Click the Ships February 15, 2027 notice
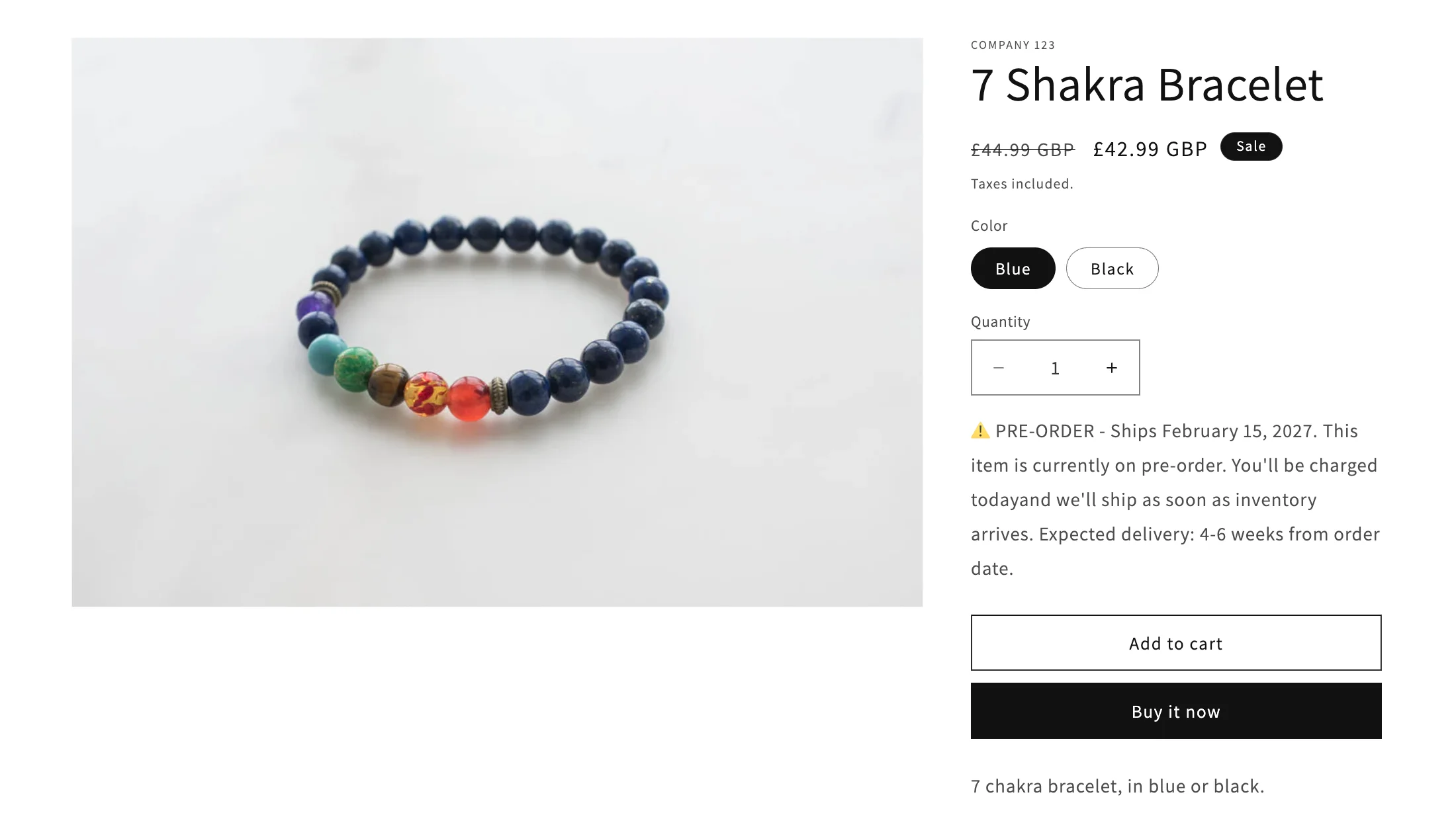This screenshot has width=1456, height=815. click(1214, 431)
